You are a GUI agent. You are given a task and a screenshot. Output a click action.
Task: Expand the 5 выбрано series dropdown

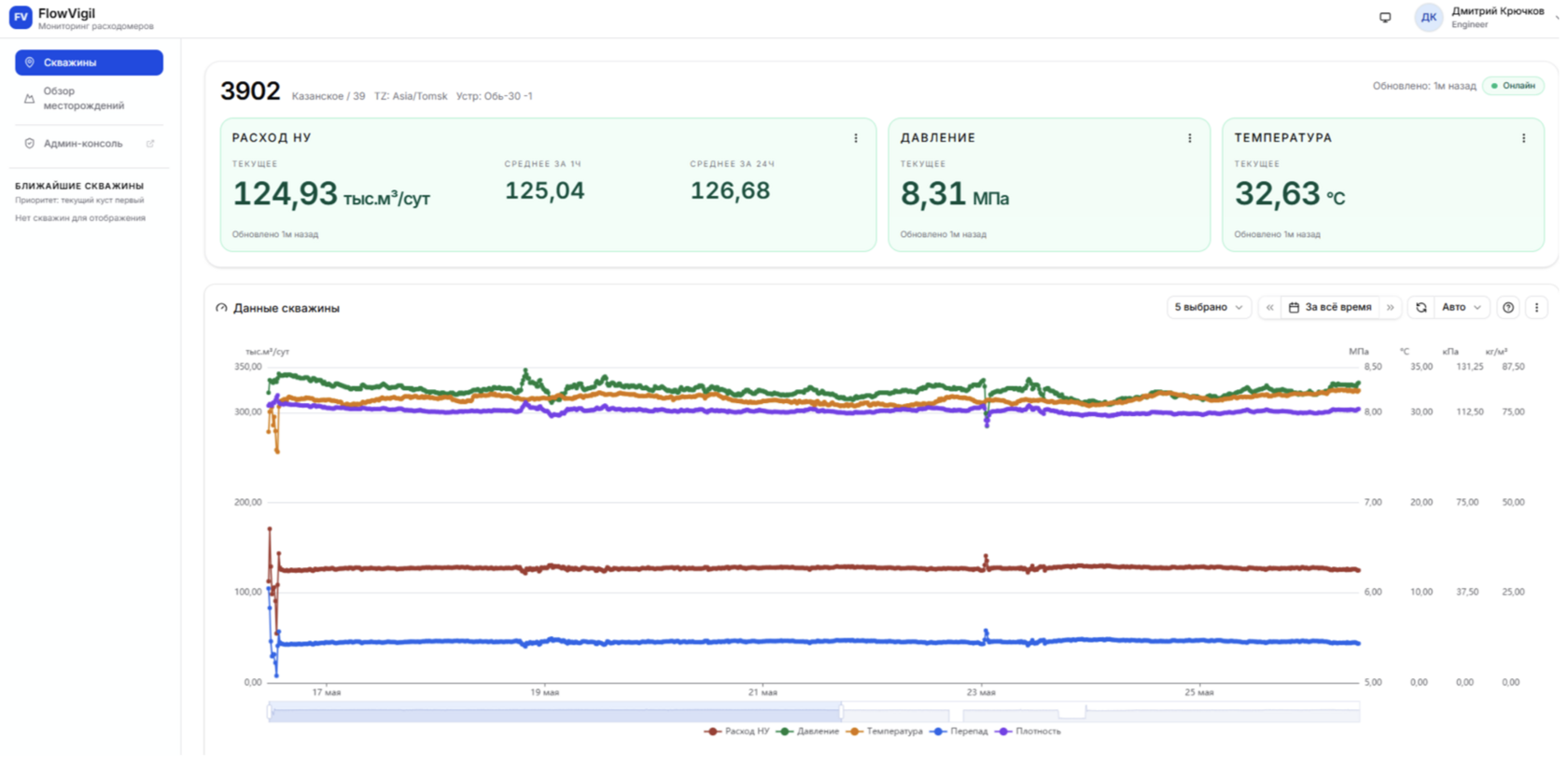(1209, 307)
